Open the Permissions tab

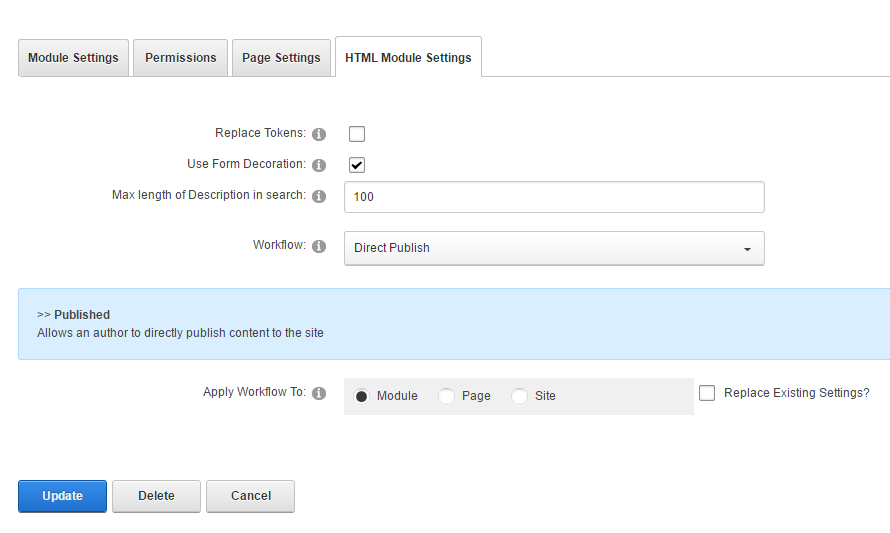180,58
